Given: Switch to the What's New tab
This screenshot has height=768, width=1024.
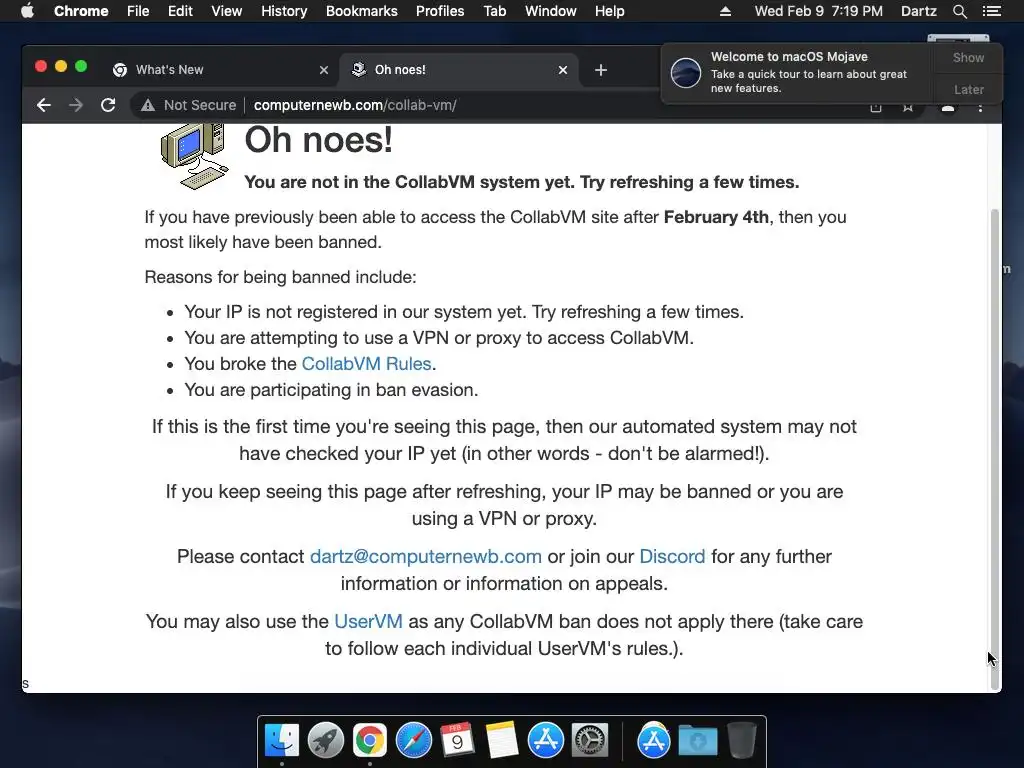Looking at the screenshot, I should point(219,70).
